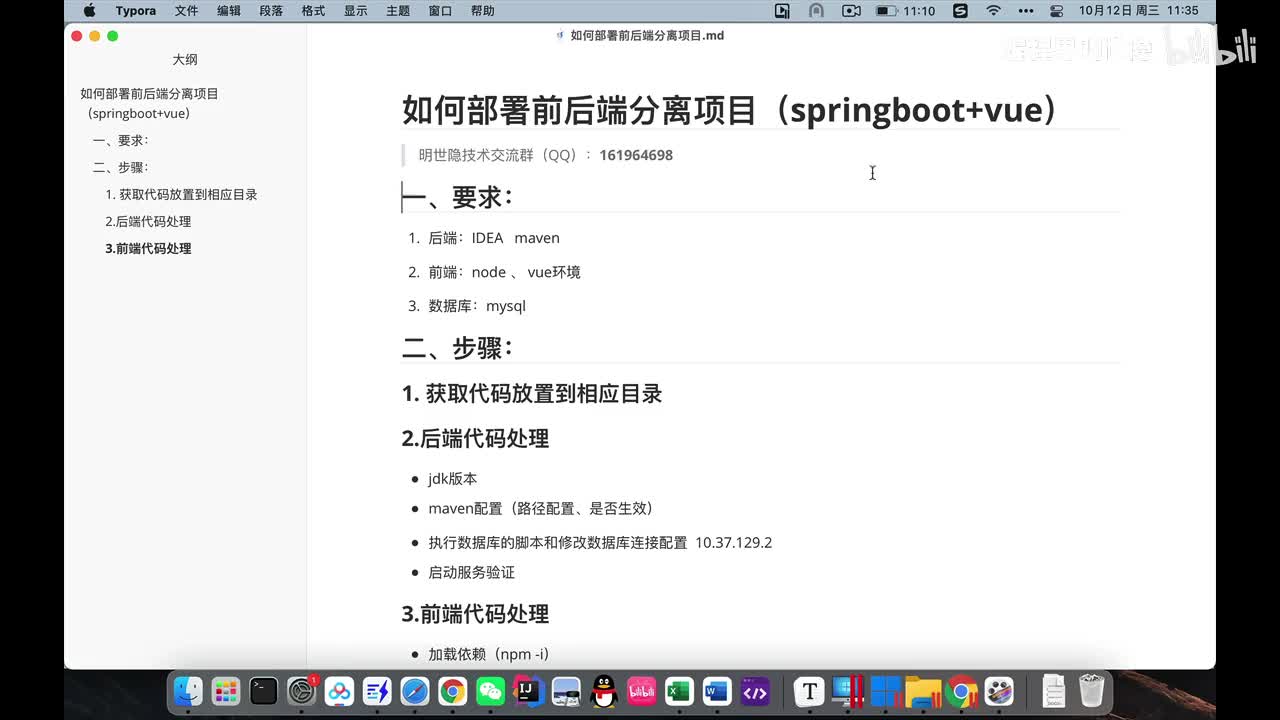The width and height of the screenshot is (1280, 720).
Task: Jump to outline item 1. 获取代码放置到相应目录
Action: 181,194
